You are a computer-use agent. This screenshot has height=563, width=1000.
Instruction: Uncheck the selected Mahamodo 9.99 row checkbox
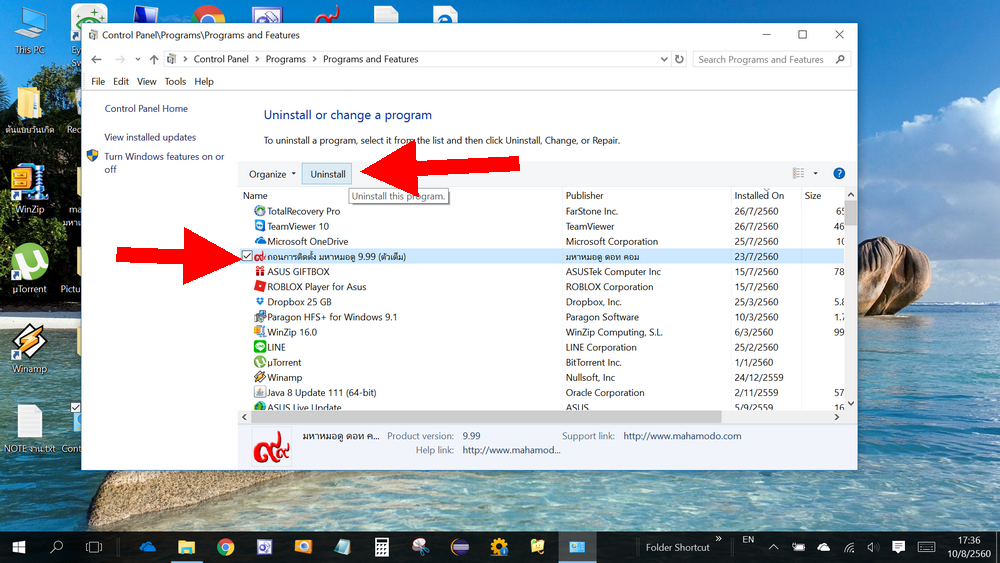[247, 256]
